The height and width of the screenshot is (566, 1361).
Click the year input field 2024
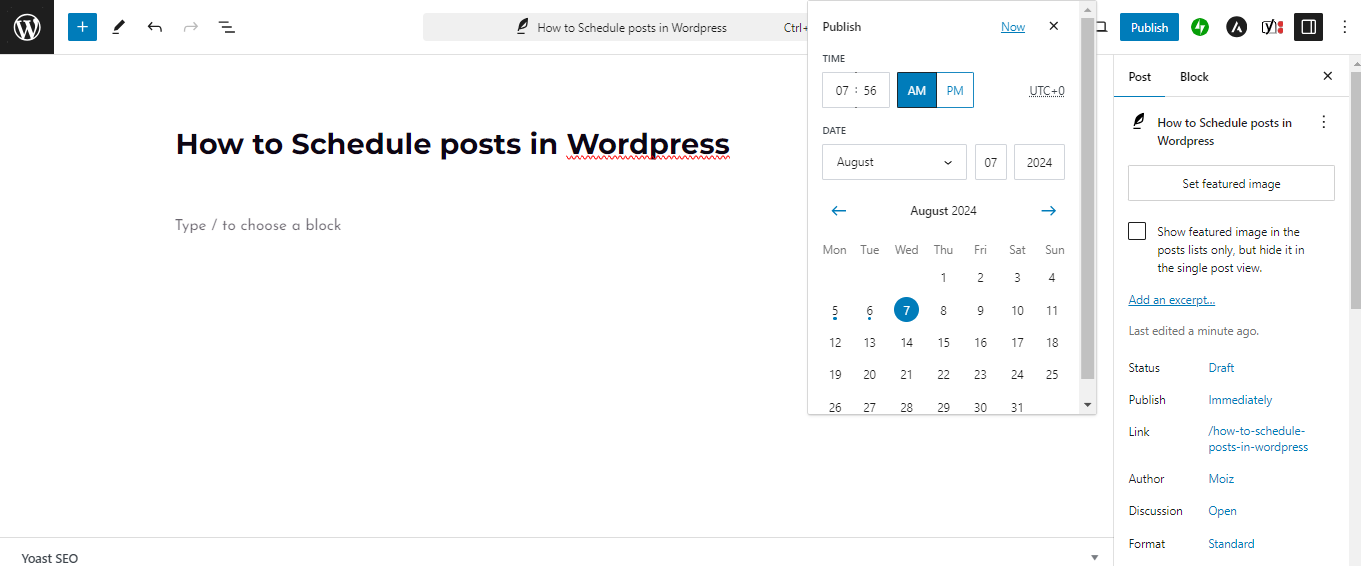(x=1039, y=162)
